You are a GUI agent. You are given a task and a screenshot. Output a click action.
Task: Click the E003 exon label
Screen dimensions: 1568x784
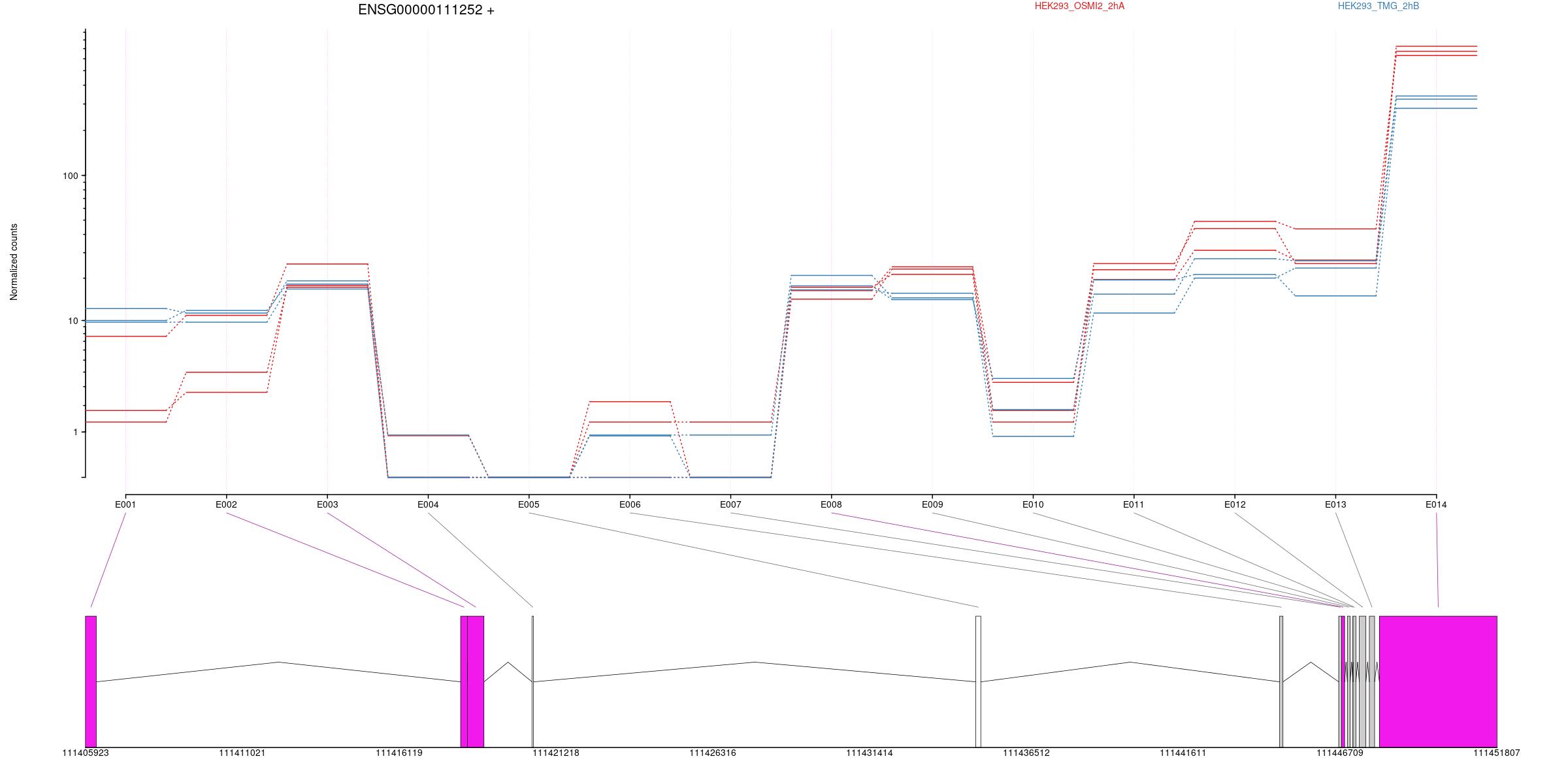(x=327, y=504)
